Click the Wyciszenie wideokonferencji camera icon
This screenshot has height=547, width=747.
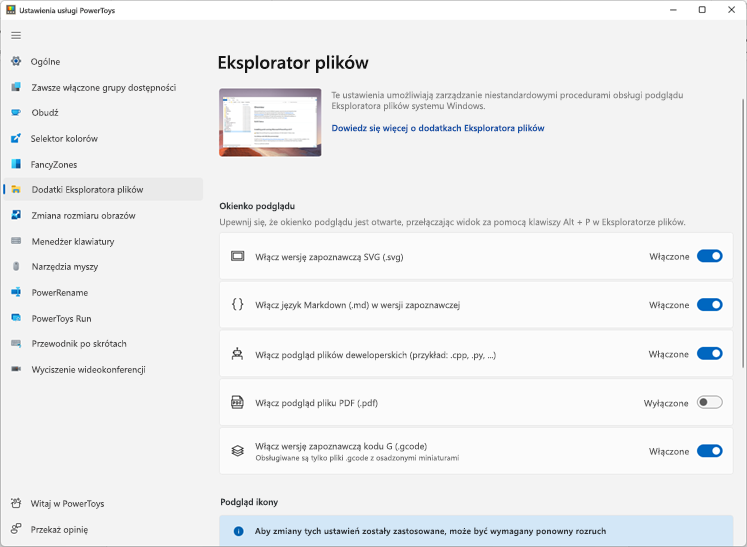point(16,369)
